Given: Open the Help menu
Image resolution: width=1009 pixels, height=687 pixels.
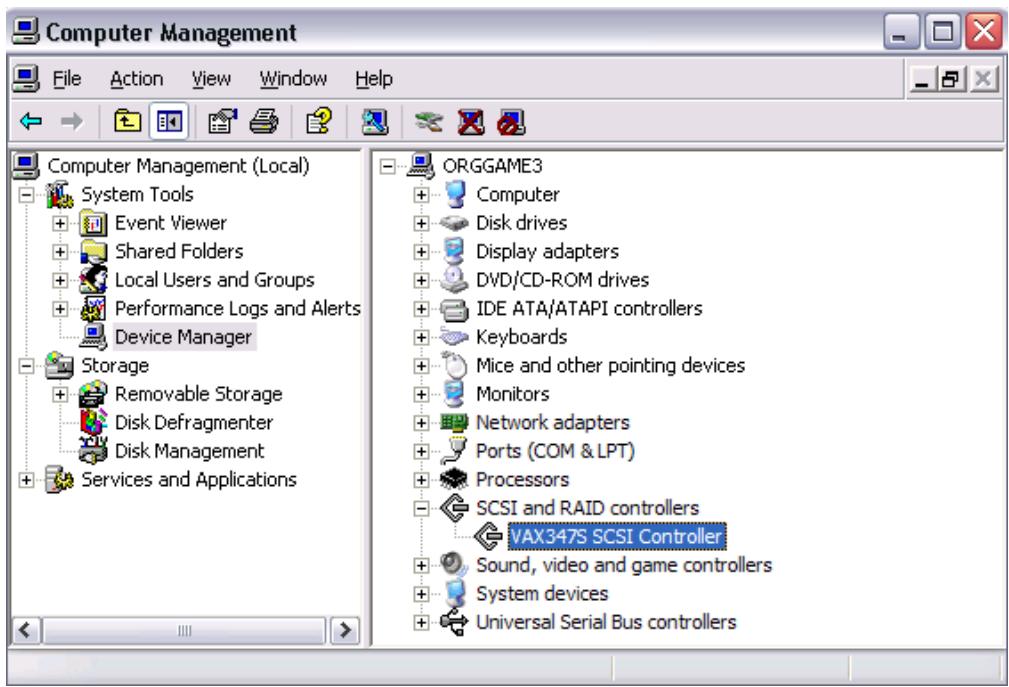Looking at the screenshot, I should (x=374, y=78).
